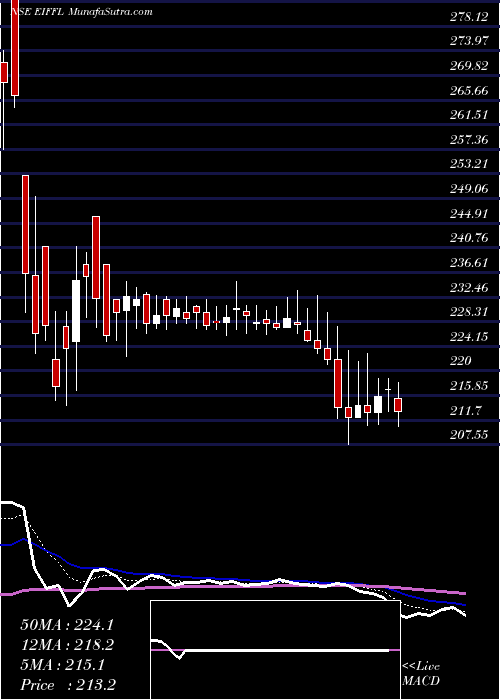
Task: Click the 236.61 price axis label
Action: (x=469, y=262)
